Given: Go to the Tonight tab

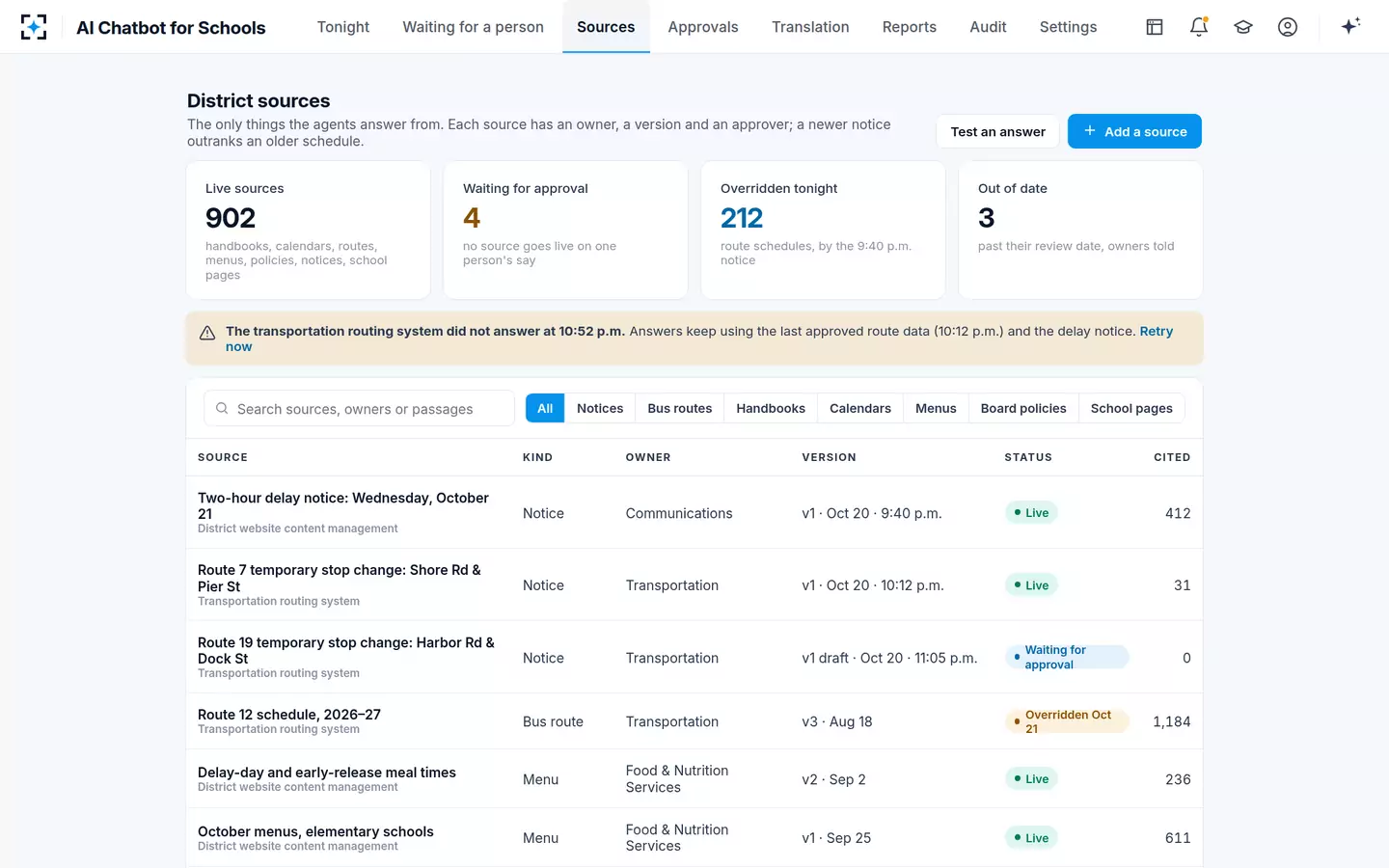Looking at the screenshot, I should 343,27.
